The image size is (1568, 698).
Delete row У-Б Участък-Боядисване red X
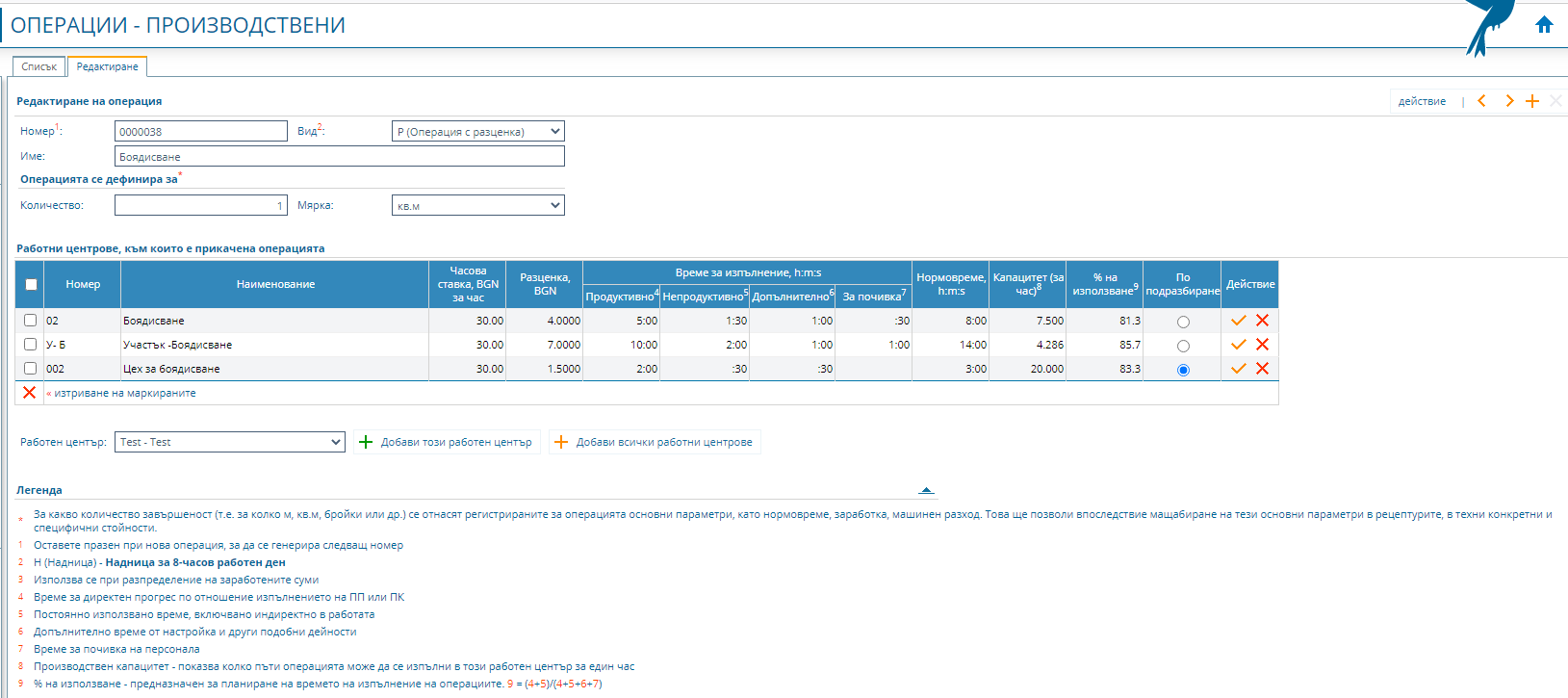click(x=1262, y=345)
